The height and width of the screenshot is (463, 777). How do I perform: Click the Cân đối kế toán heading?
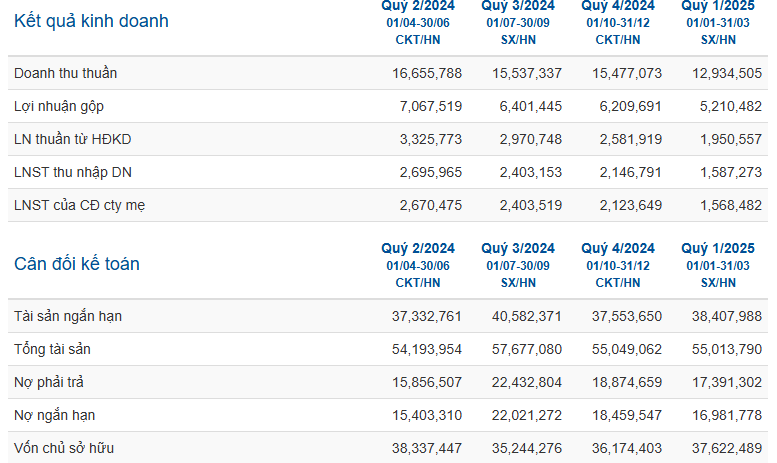[77, 264]
